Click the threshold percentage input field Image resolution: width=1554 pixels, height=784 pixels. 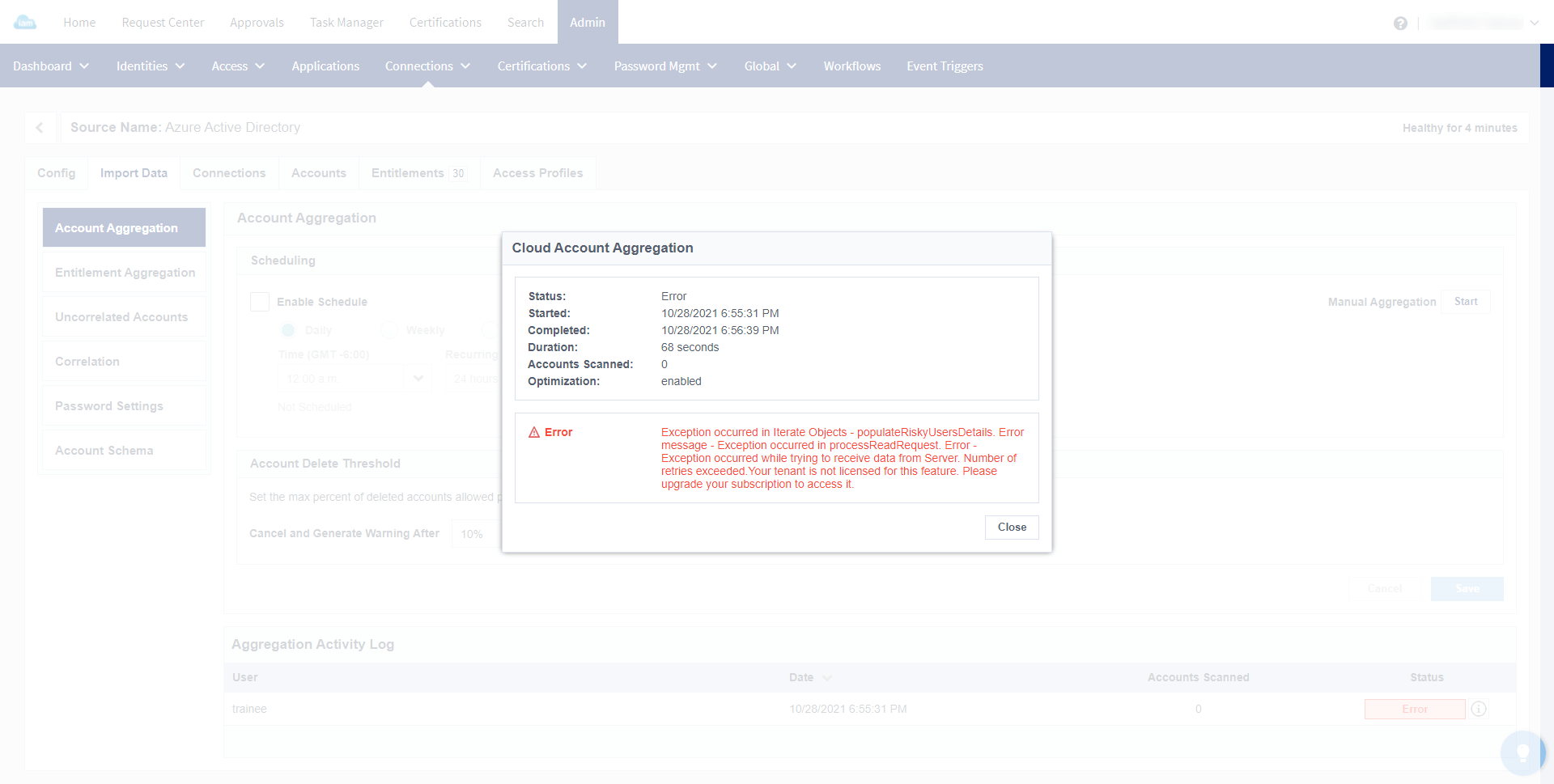(x=476, y=534)
